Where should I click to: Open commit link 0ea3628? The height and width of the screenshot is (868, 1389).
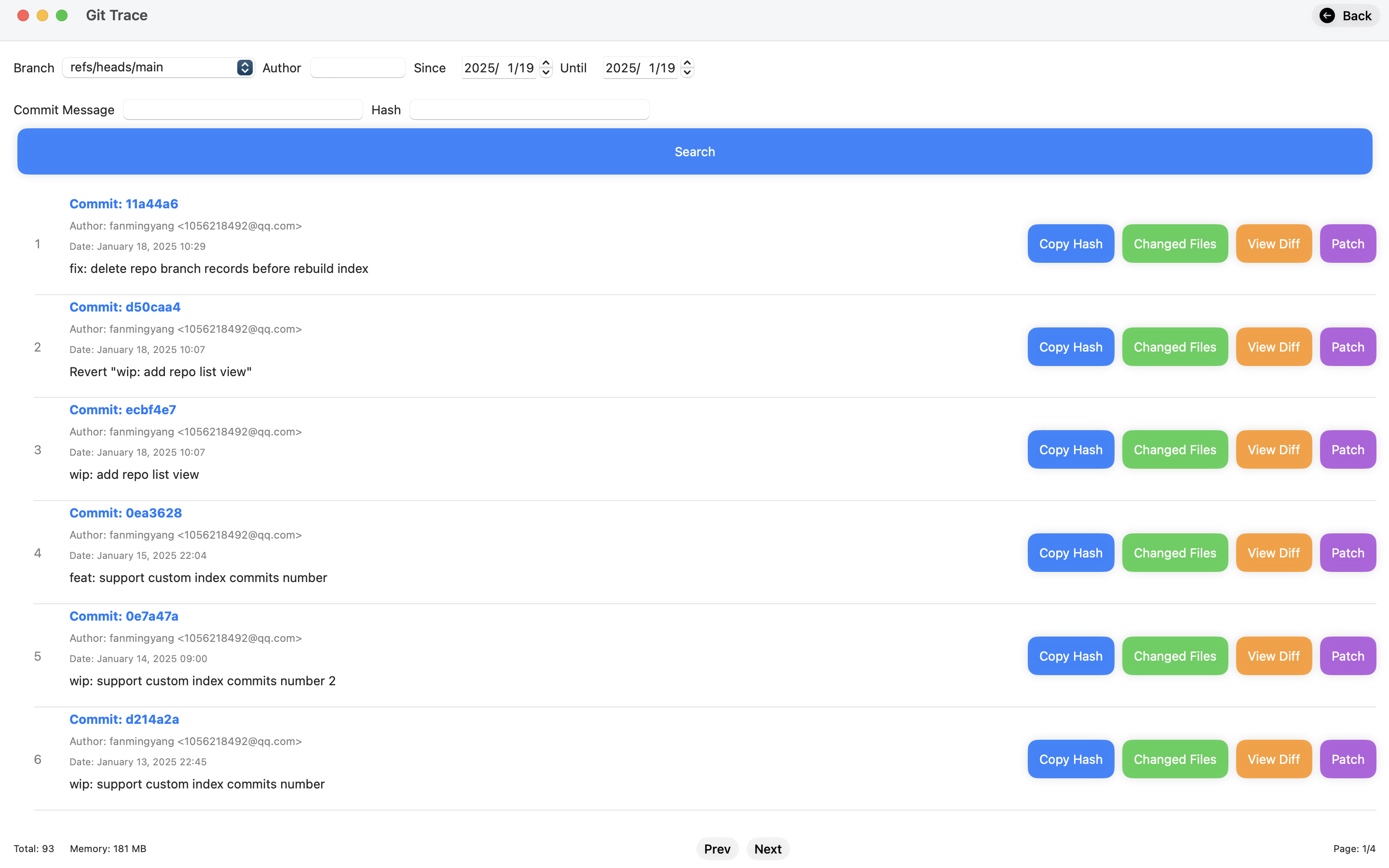(125, 513)
